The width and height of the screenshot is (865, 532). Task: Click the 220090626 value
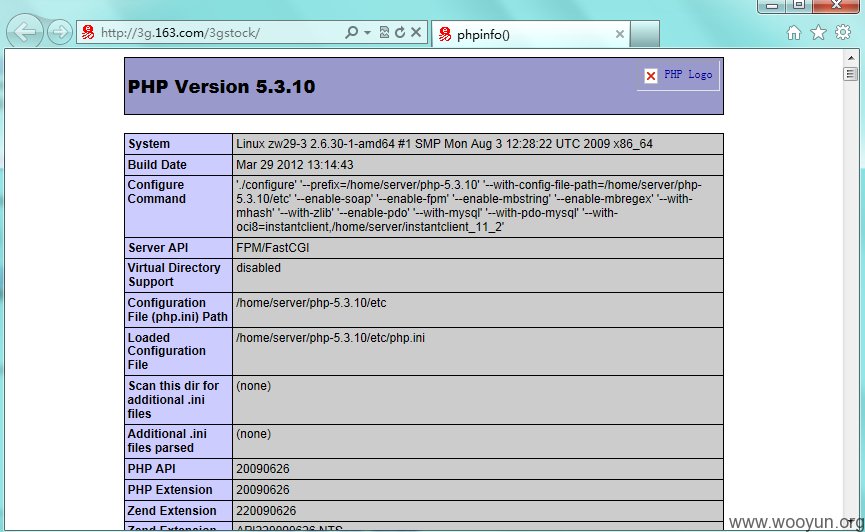[266, 510]
